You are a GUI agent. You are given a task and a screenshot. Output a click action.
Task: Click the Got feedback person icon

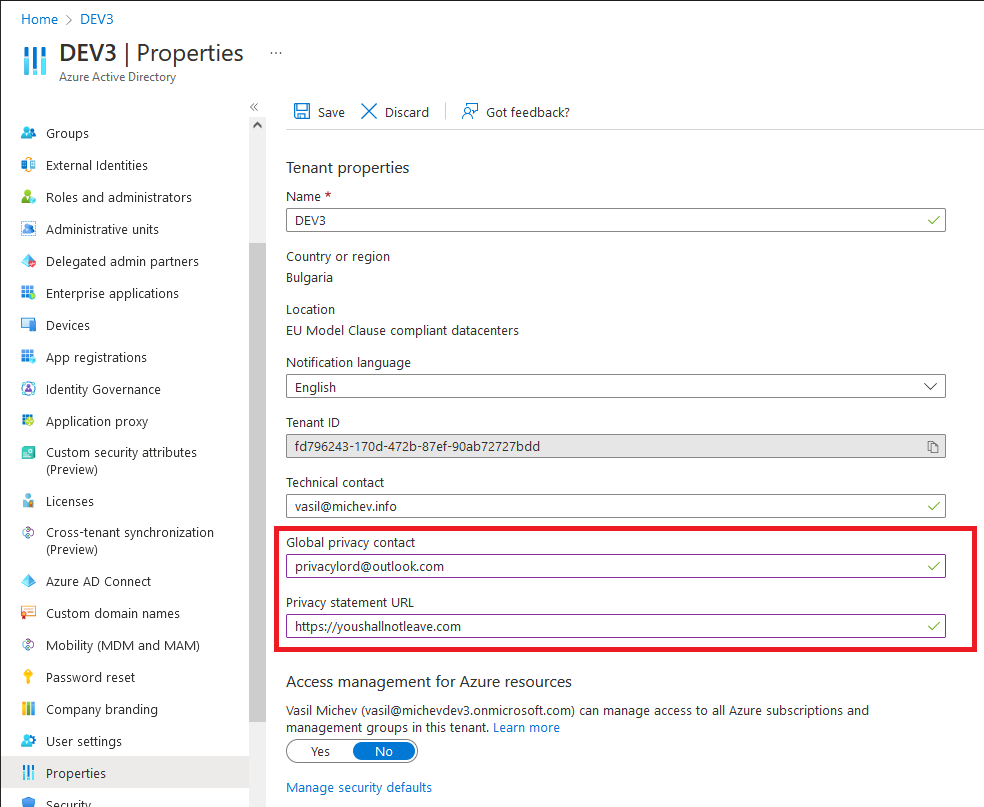470,112
